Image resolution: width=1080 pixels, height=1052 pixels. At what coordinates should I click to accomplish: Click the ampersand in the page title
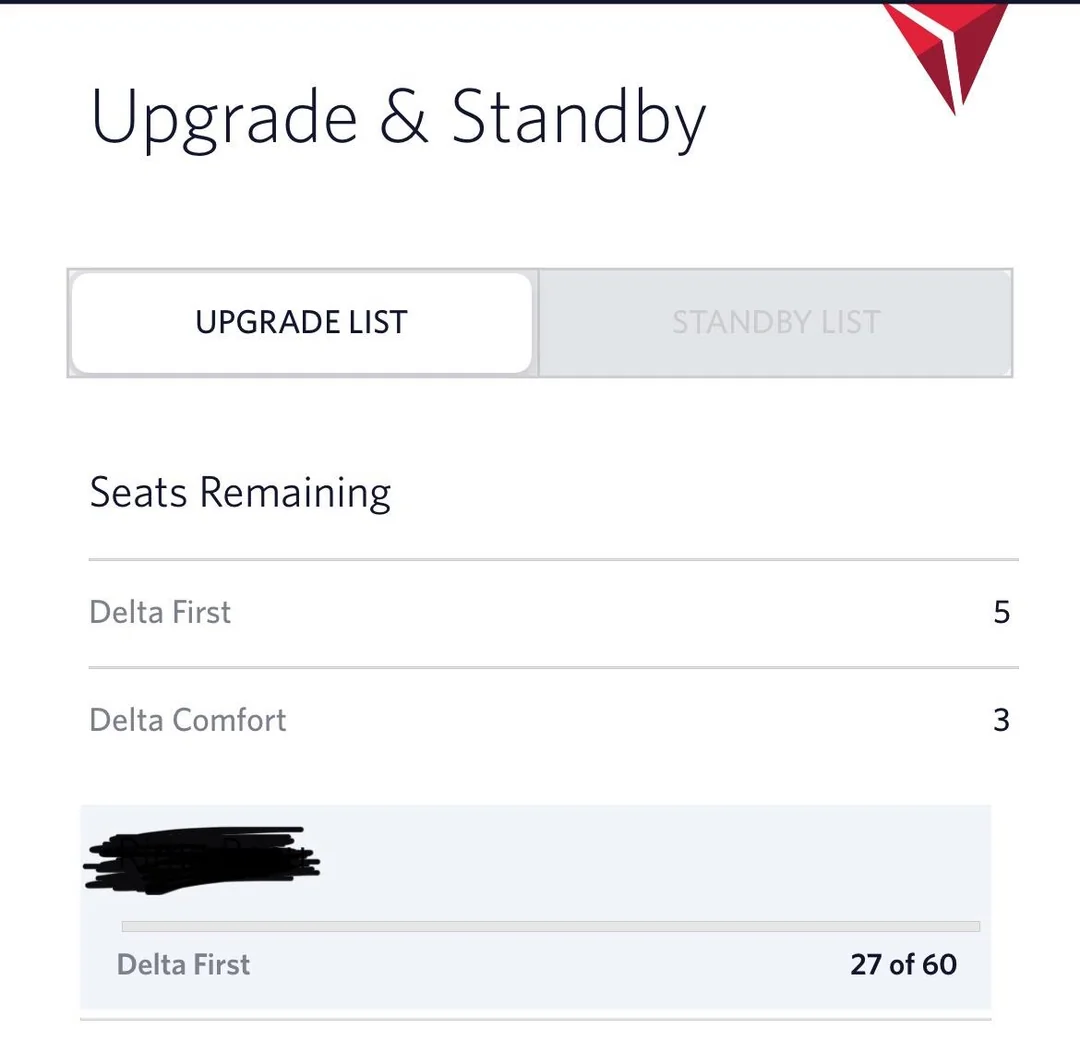click(x=404, y=118)
